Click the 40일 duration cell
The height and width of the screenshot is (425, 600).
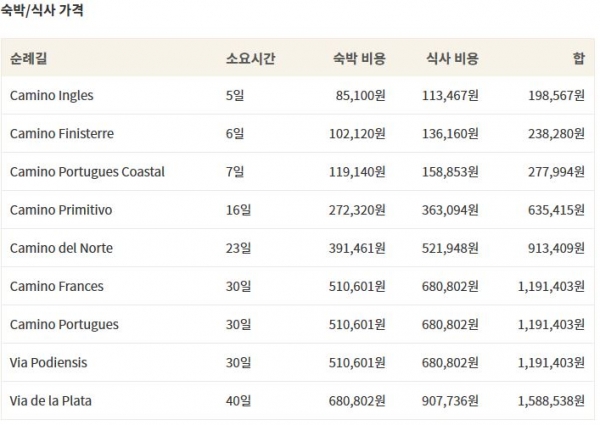click(238, 400)
